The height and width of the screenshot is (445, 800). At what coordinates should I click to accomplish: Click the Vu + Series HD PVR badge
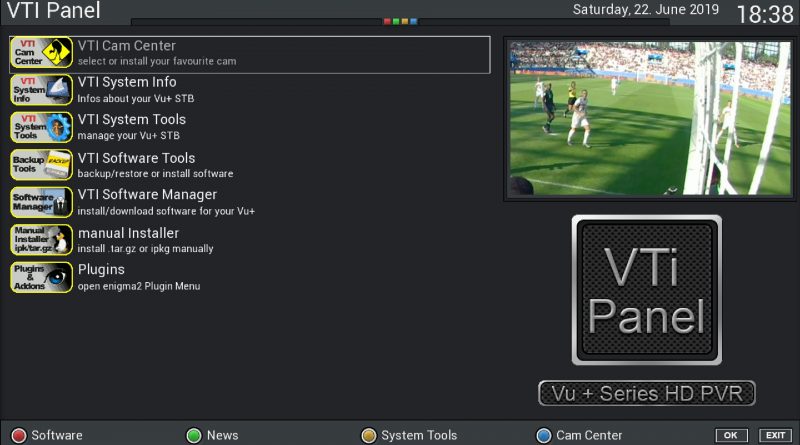[646, 393]
